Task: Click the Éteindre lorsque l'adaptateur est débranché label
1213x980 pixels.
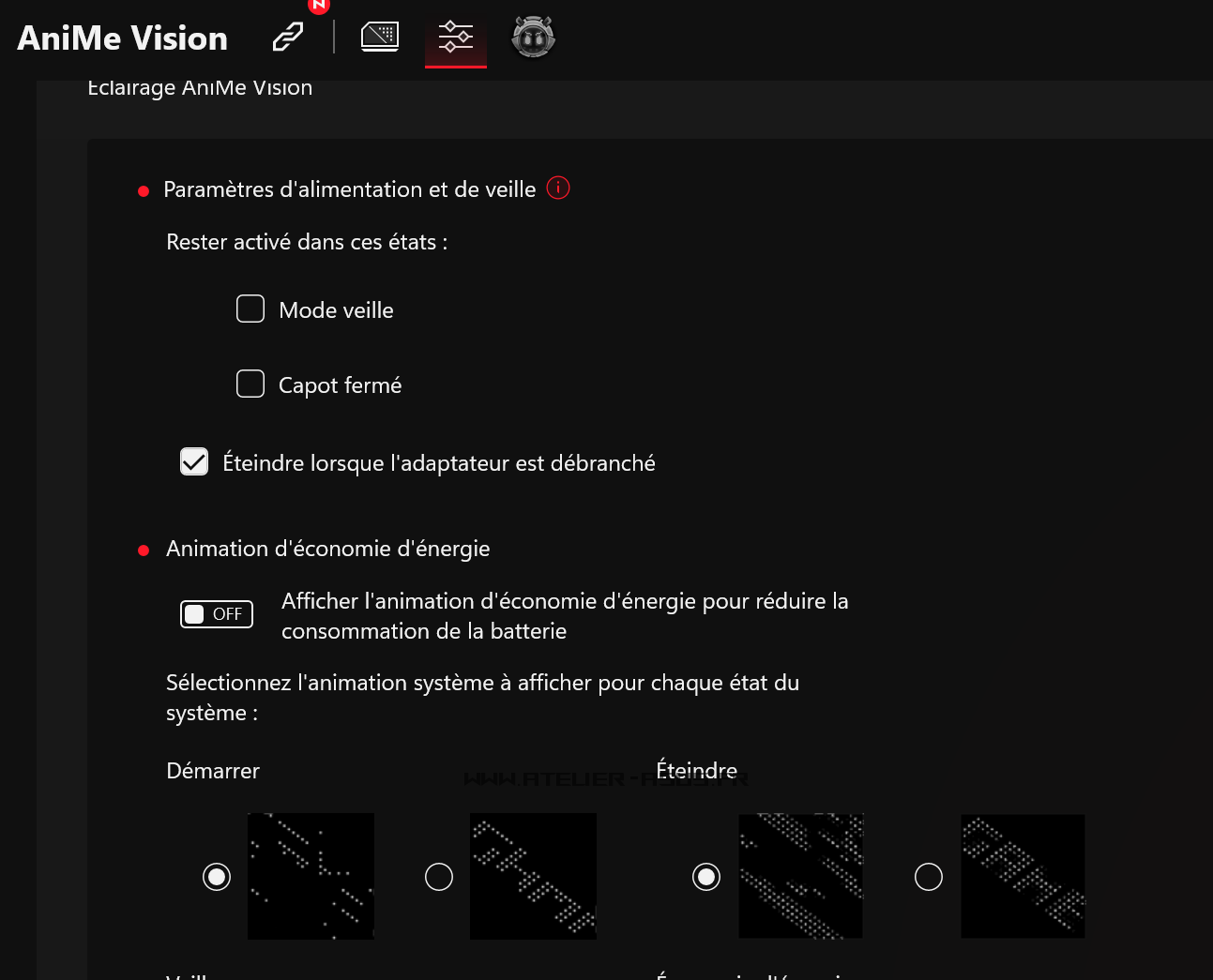Action: coord(439,463)
